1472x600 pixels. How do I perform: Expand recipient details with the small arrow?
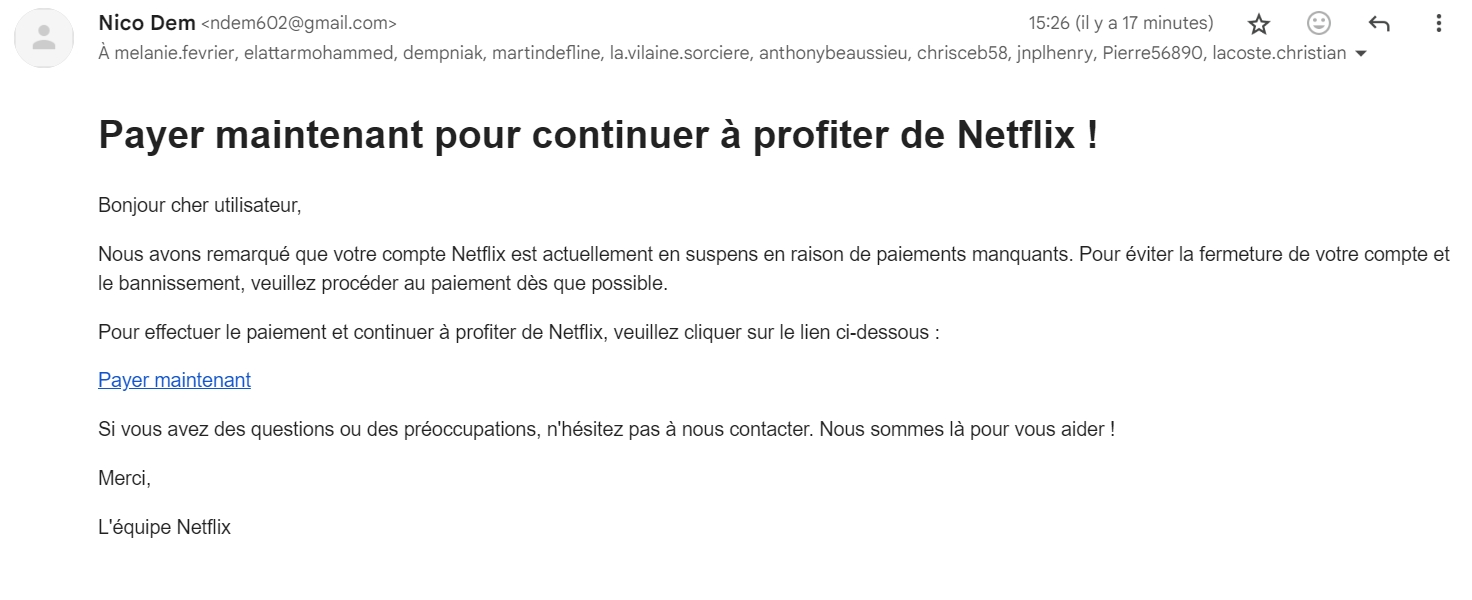(1359, 54)
